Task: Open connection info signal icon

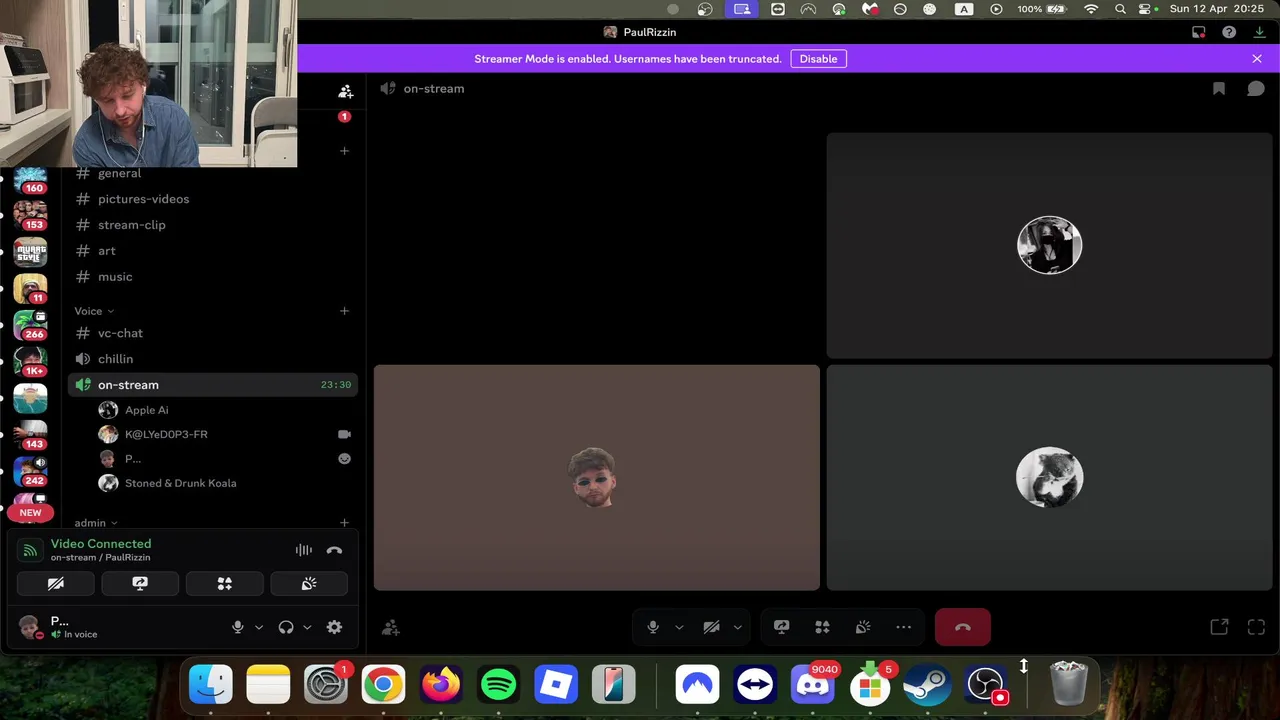Action: (x=30, y=550)
